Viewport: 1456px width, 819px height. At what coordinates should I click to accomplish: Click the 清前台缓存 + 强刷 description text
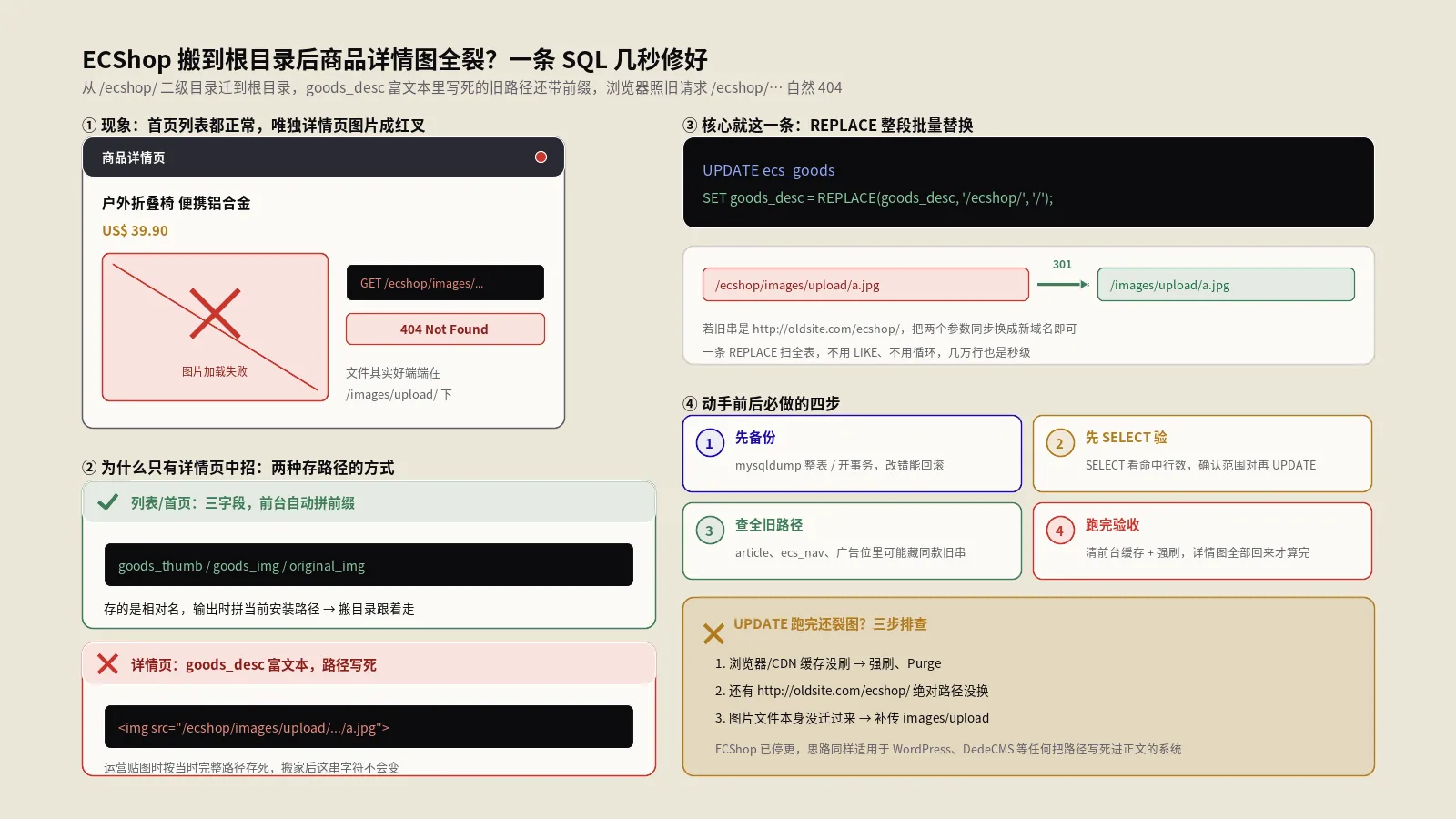pos(1198,552)
